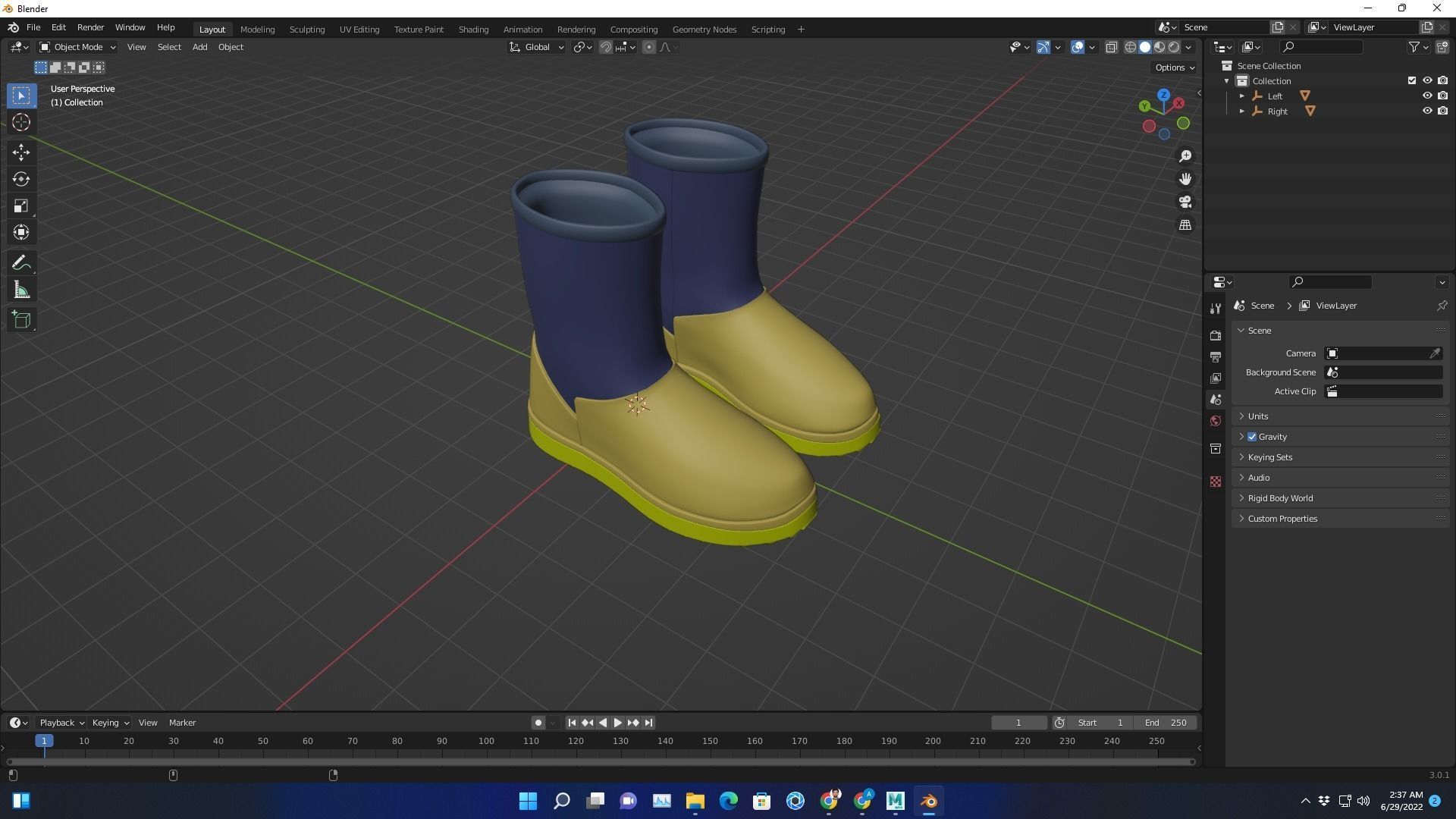Activate the Rotate tool
Screen dimensions: 1456x819
[x=21, y=179]
